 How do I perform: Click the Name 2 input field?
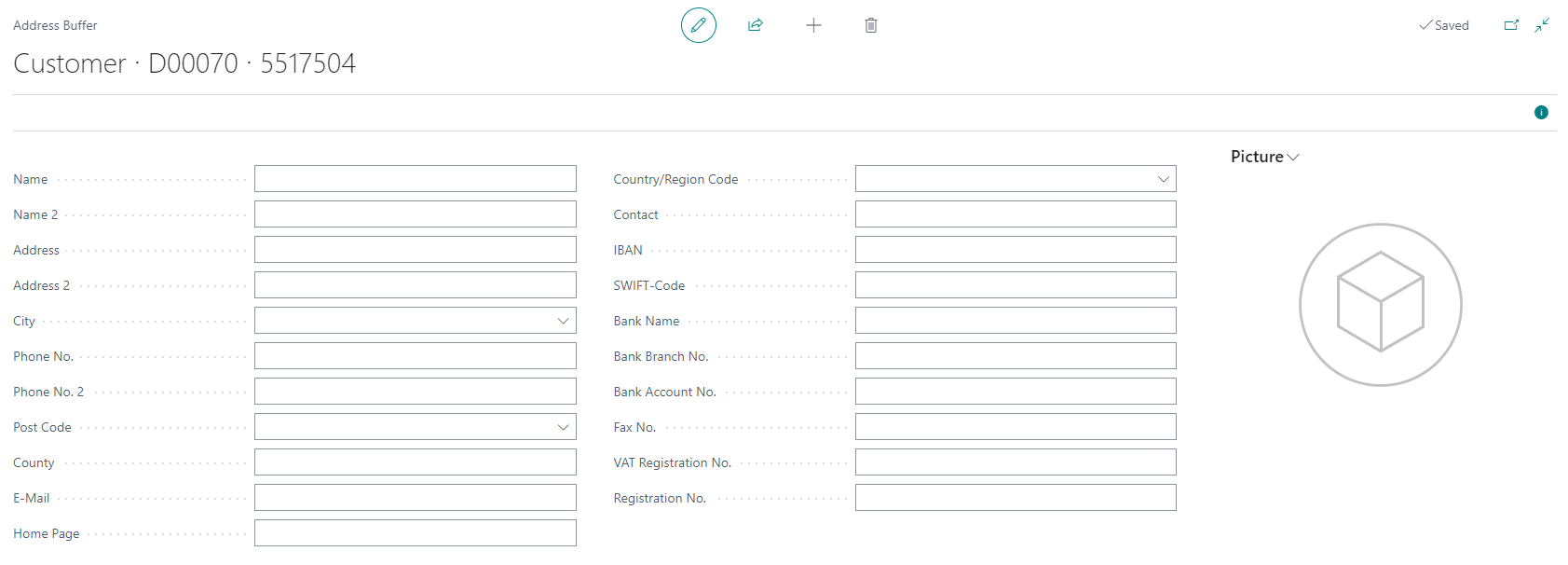(416, 214)
